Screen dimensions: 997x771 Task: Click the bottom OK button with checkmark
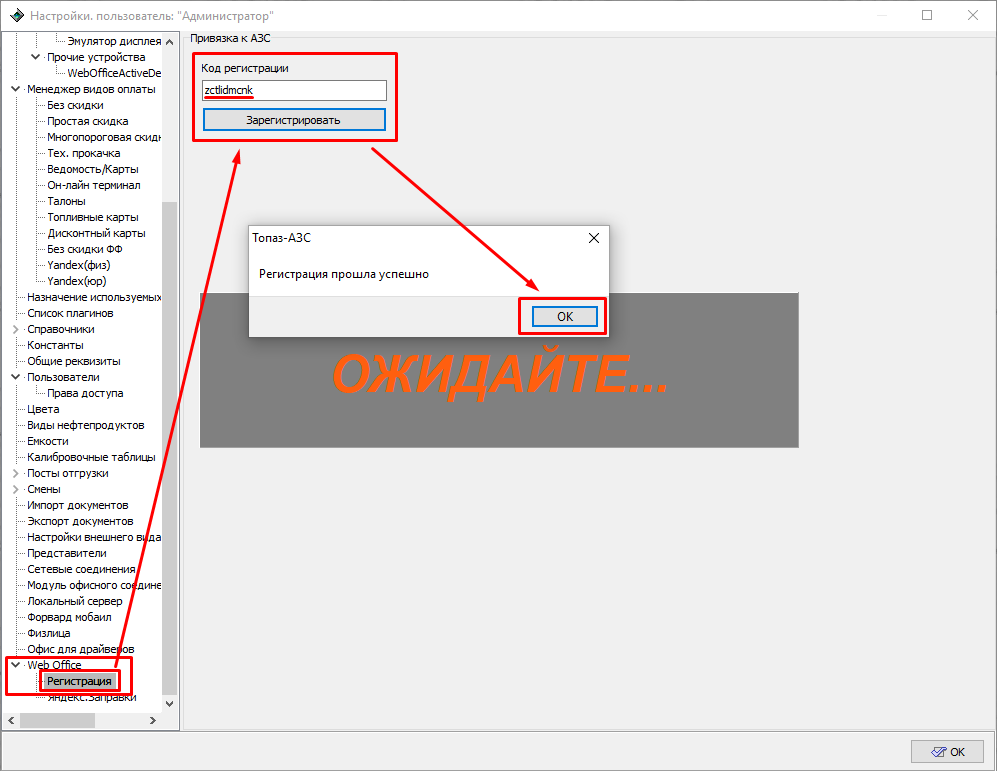pyautogui.click(x=947, y=752)
